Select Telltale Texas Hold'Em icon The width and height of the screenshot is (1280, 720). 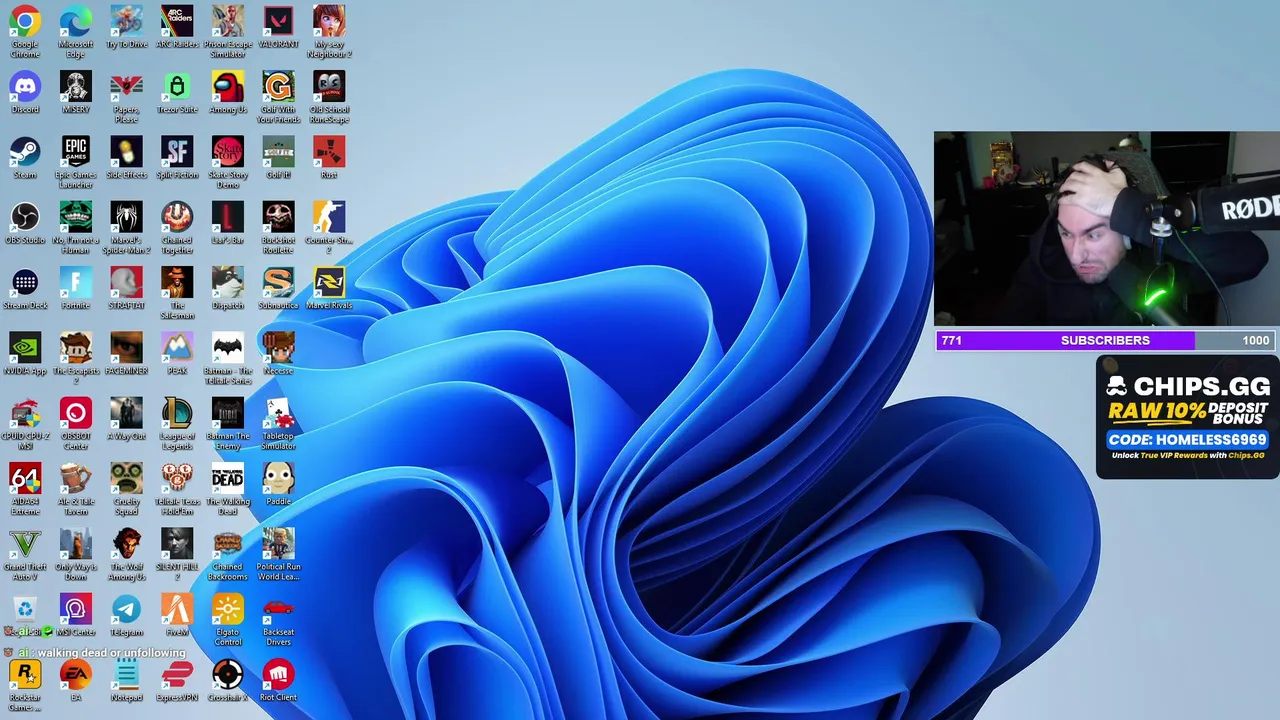pyautogui.click(x=177, y=478)
